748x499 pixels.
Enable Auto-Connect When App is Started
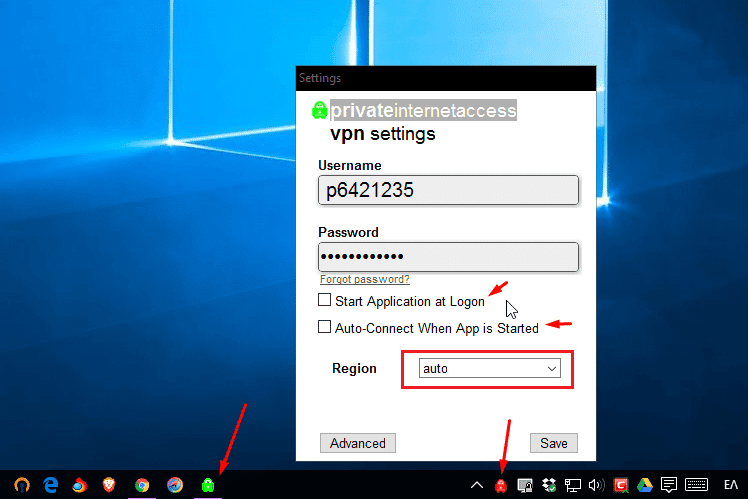click(x=324, y=327)
